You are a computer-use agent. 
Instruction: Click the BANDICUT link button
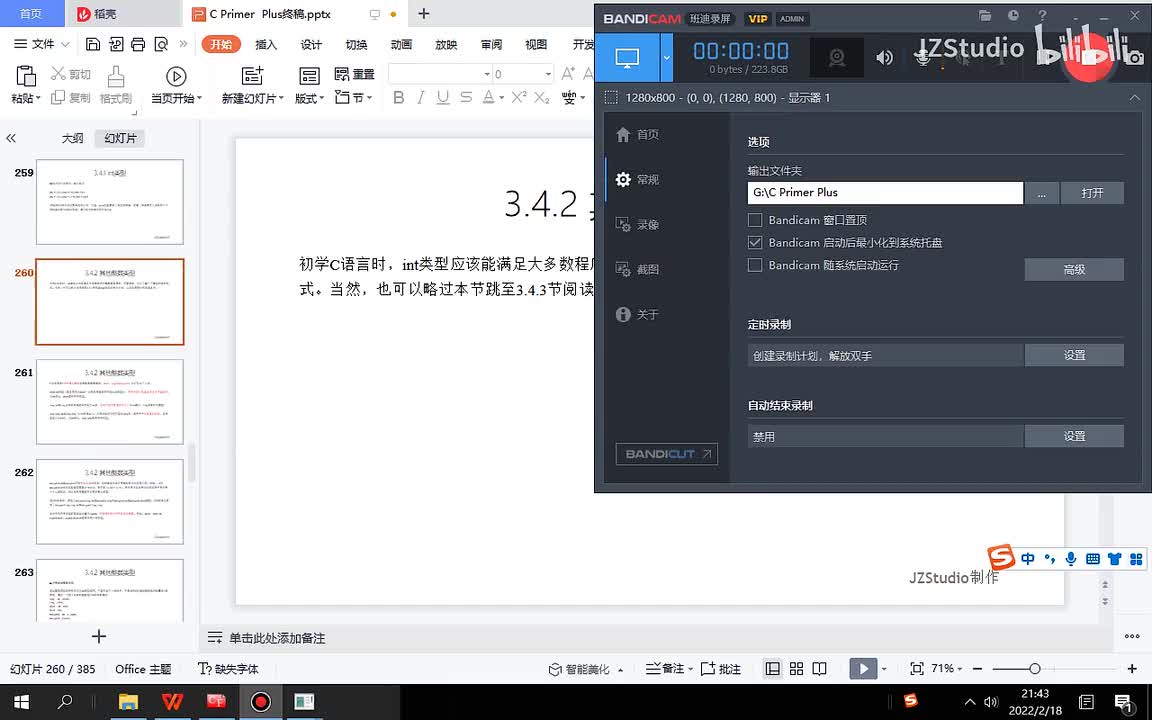click(x=666, y=454)
